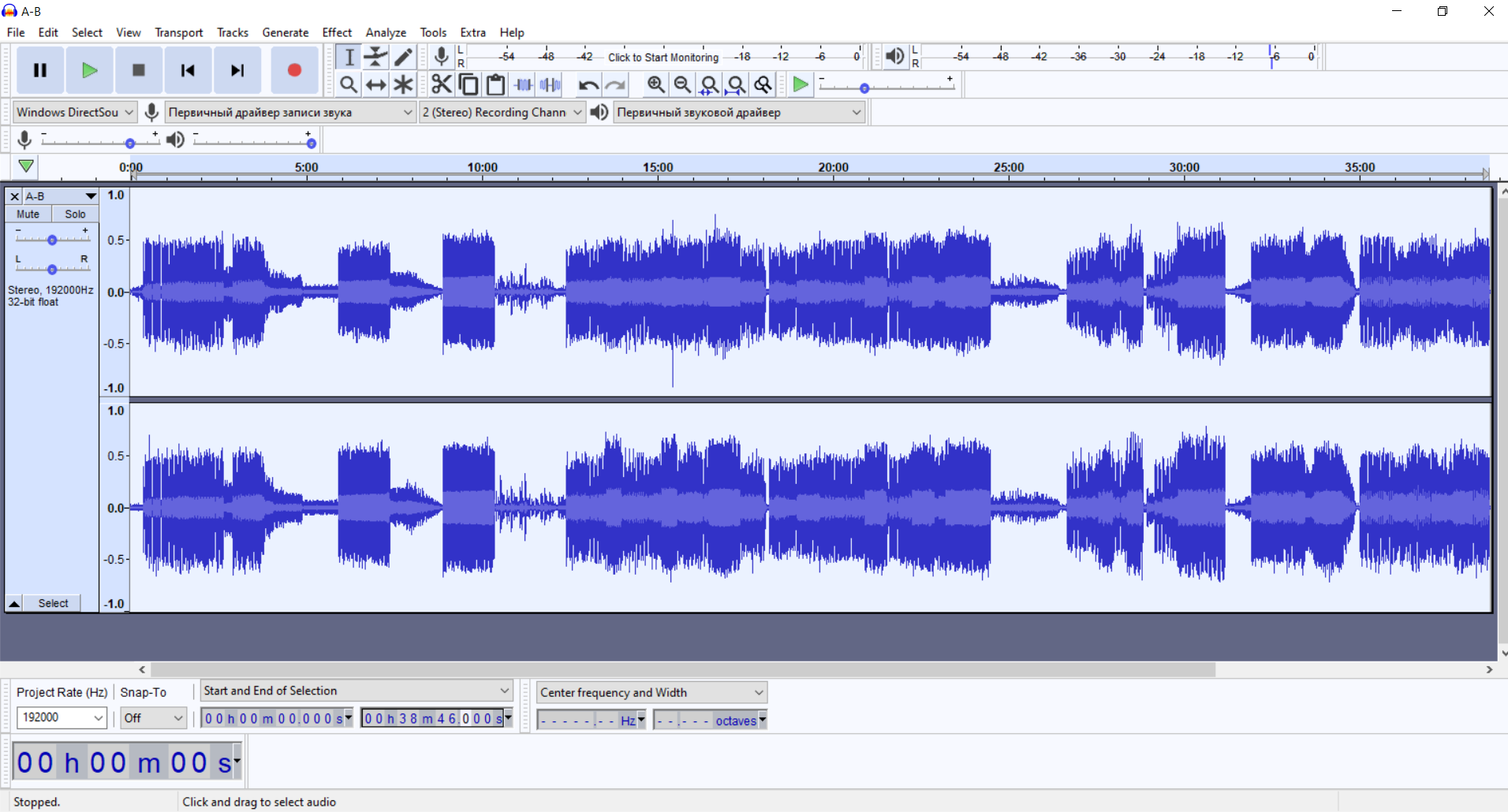Solo the A-B track
This screenshot has width=1508, height=812.
click(75, 214)
